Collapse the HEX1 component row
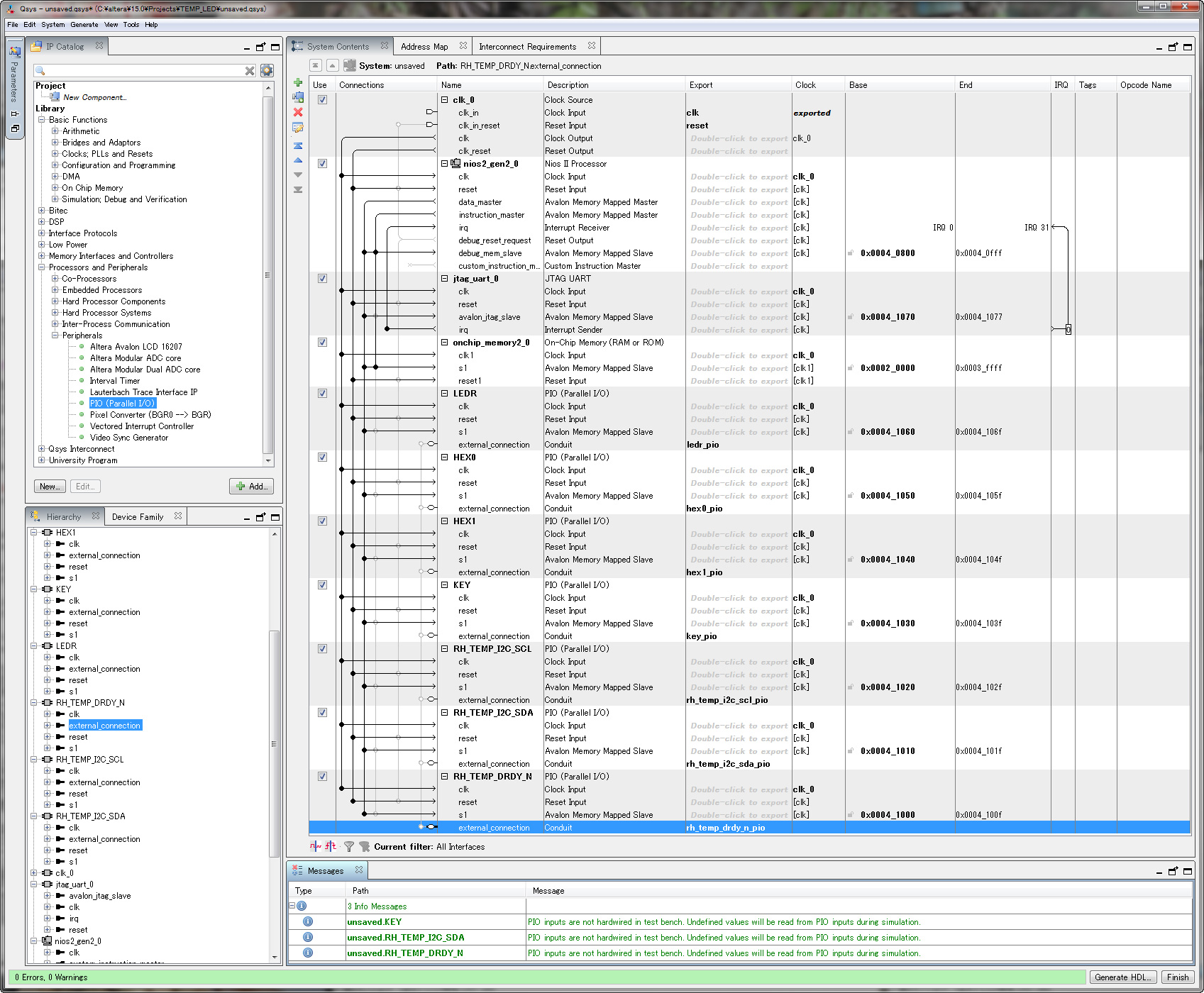The image size is (1204, 993). coord(445,521)
